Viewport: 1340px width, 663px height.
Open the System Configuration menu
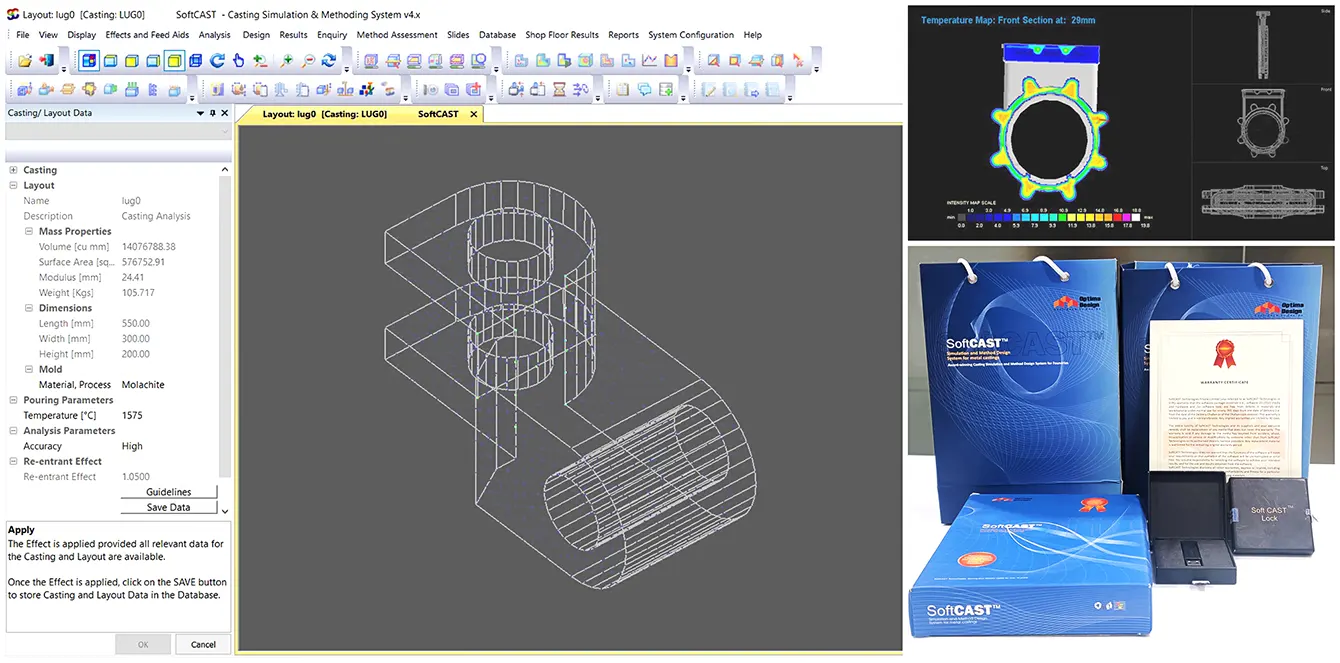(691, 35)
